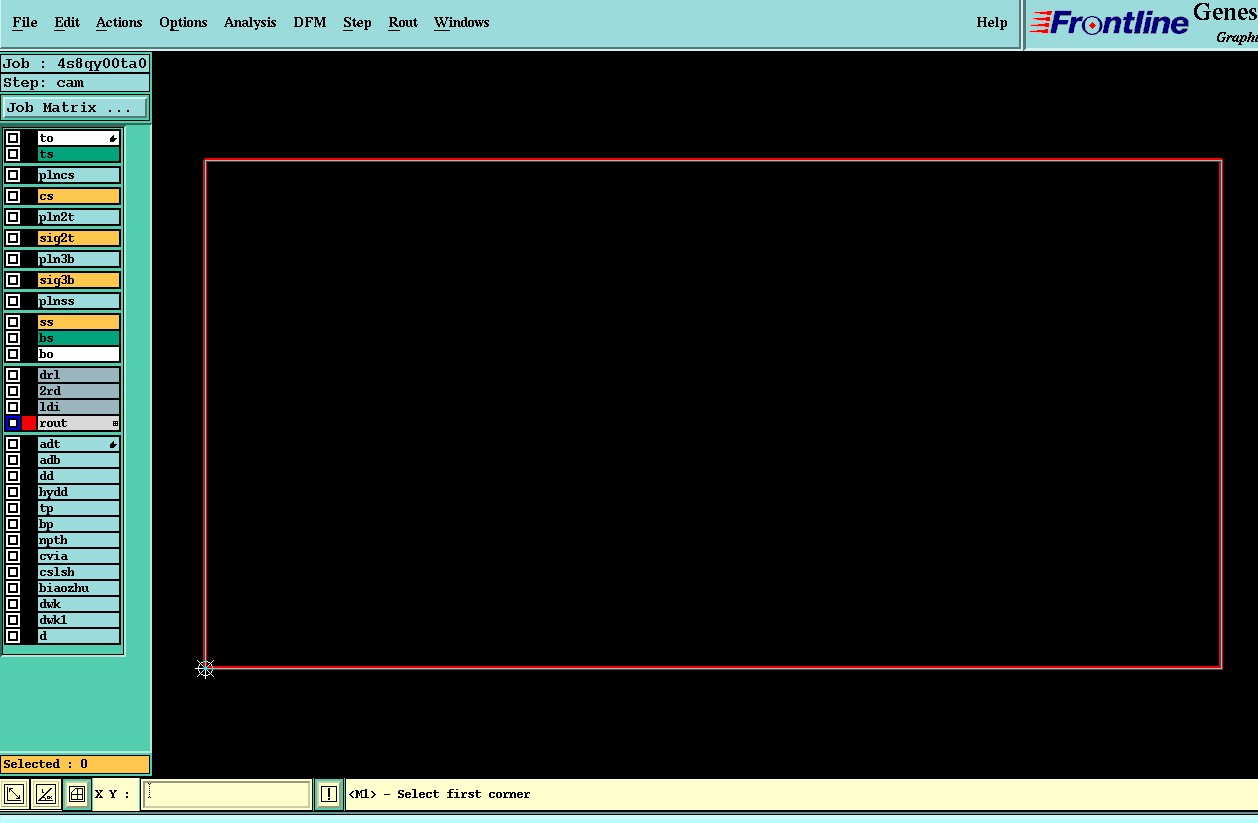The image size is (1258, 823).
Task: Open the Rout menu
Action: [x=403, y=22]
